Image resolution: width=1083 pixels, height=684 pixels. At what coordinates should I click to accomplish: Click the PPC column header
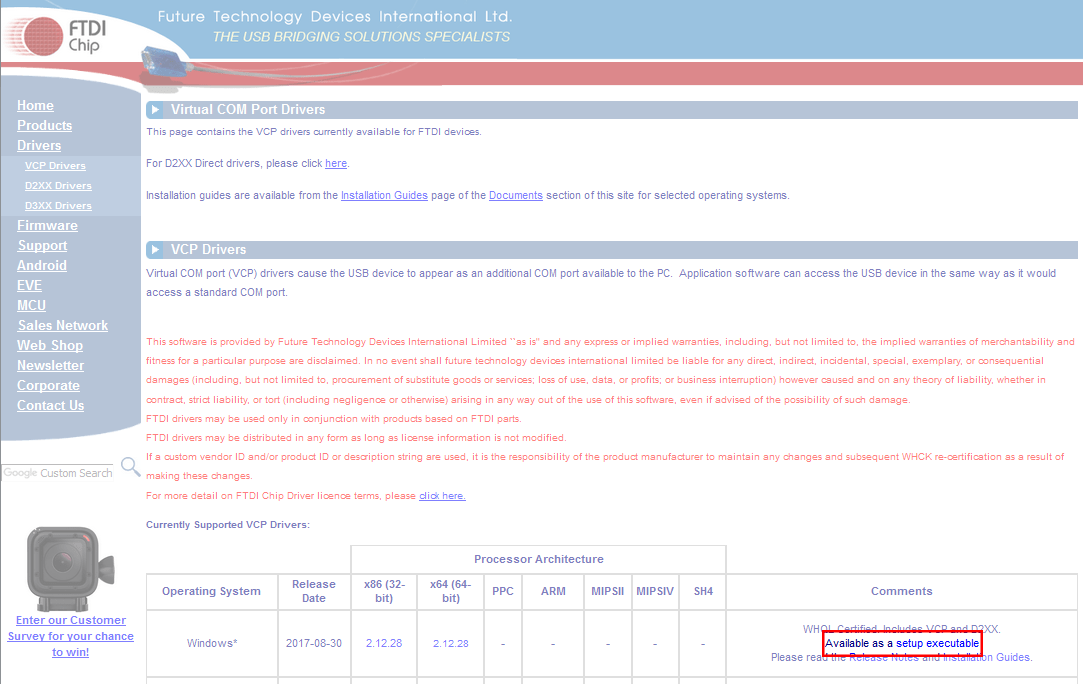pos(503,591)
